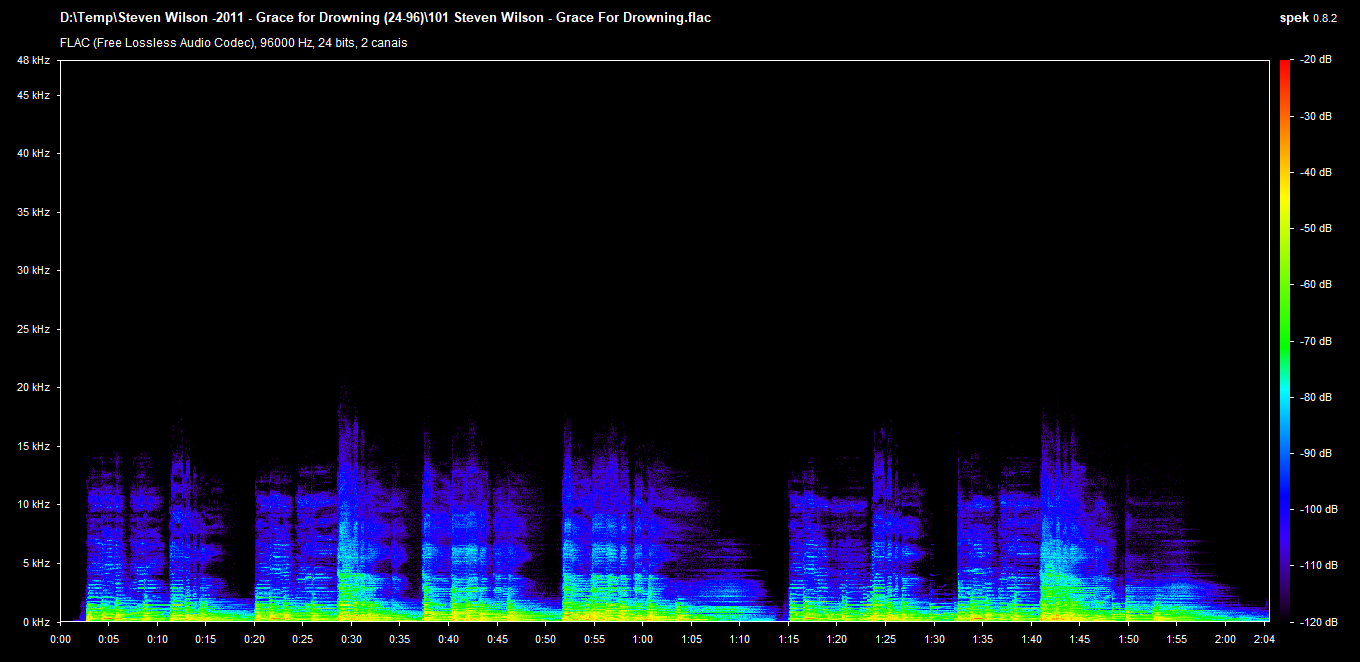Click the 0 kHz frequency axis label
Image resolution: width=1360 pixels, height=662 pixels.
pos(36,622)
